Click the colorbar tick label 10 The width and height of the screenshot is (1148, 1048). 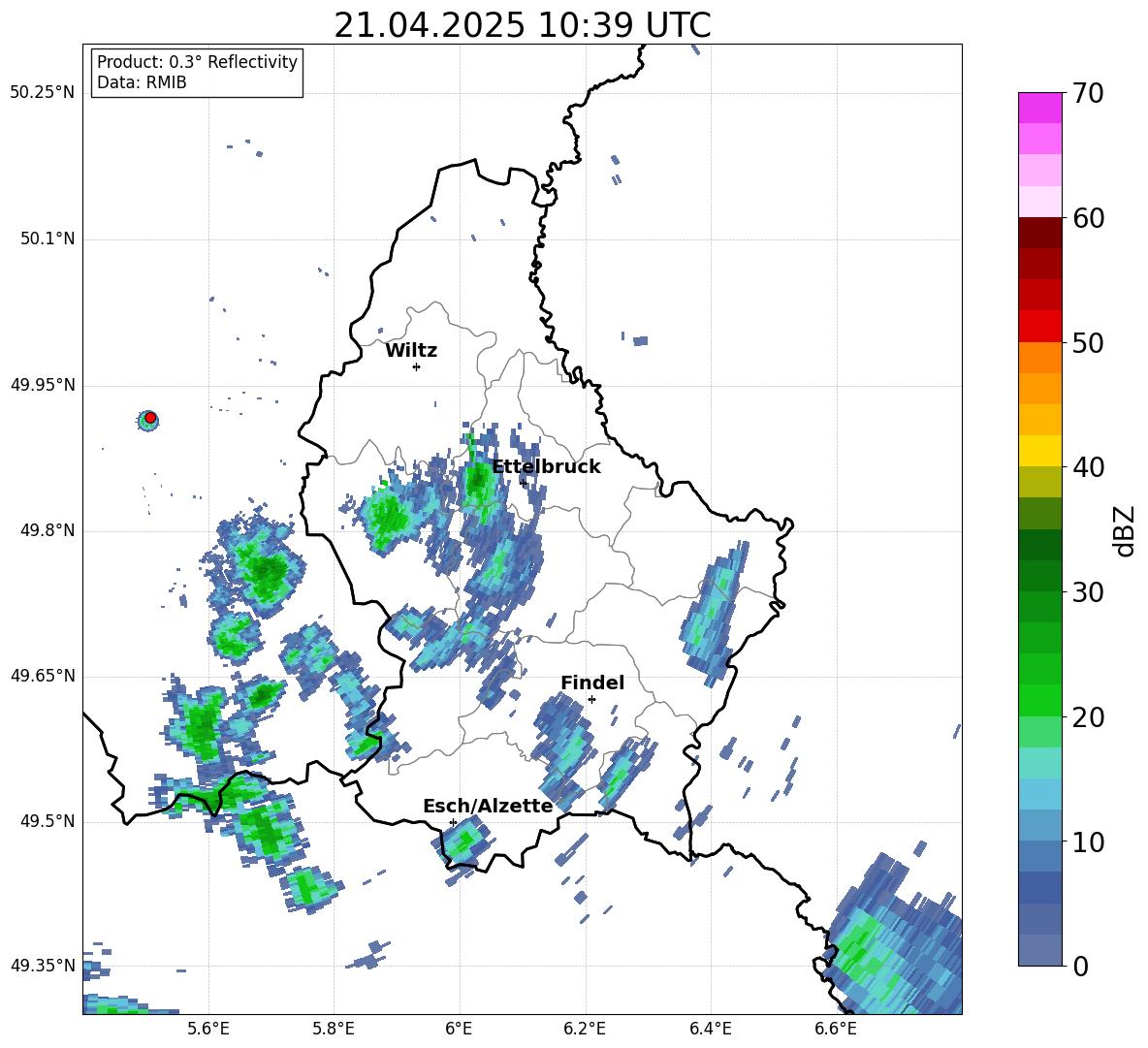point(1088,842)
